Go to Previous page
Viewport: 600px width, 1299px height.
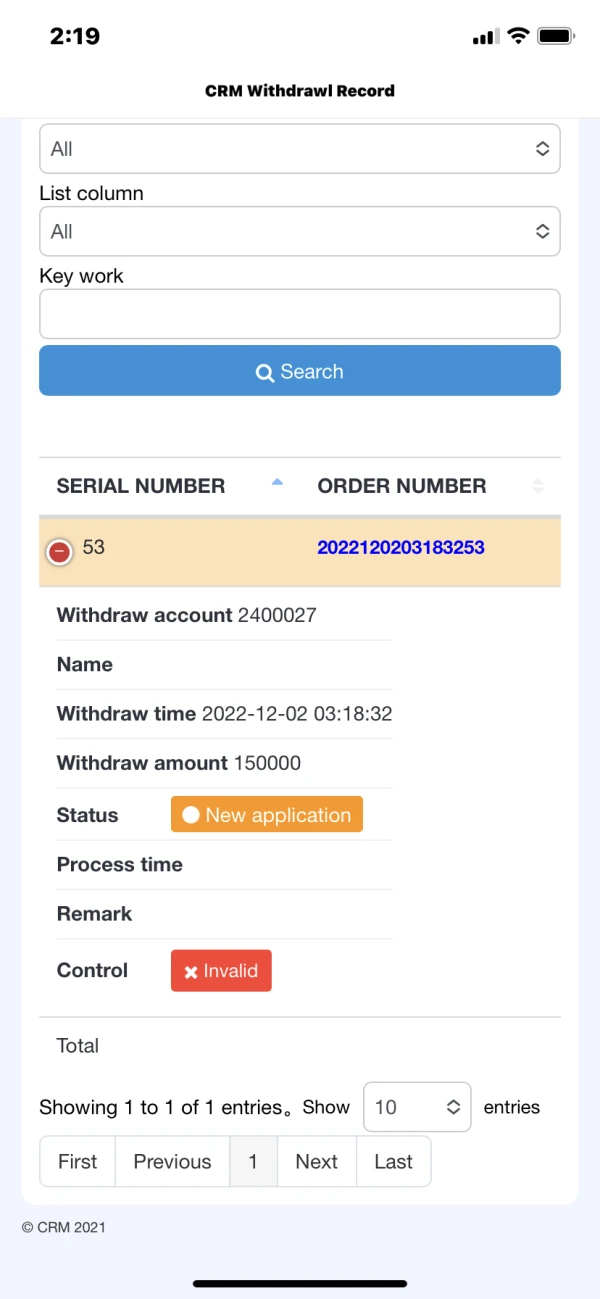click(172, 1161)
